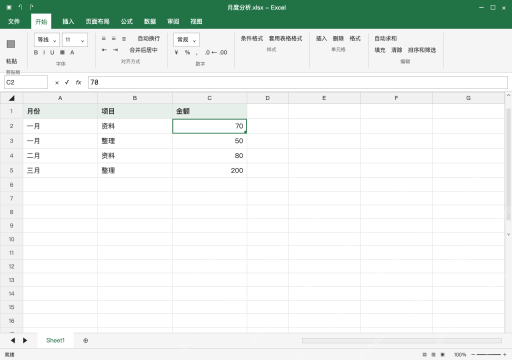
Task: Click the select-all corner triangle
Action: pos(12,98)
